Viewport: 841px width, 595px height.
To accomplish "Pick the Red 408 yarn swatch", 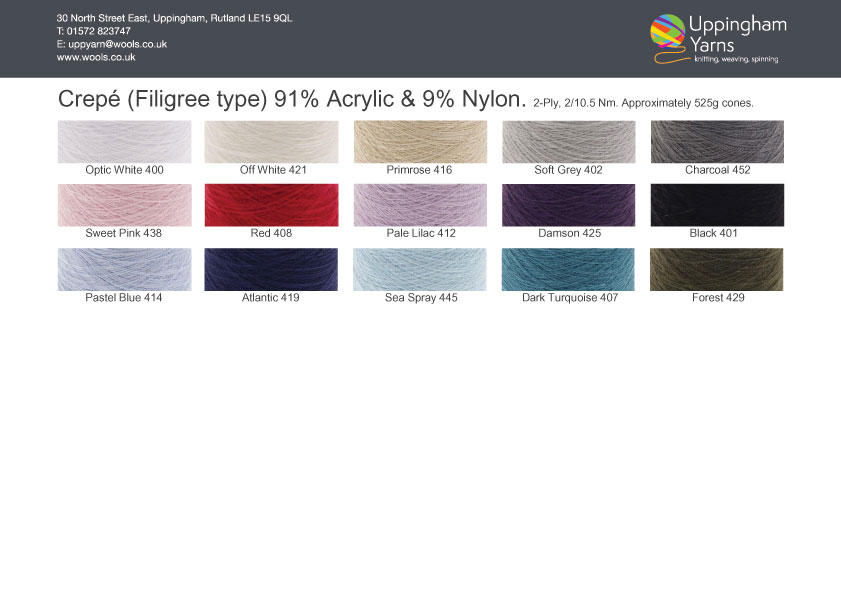I will [271, 205].
